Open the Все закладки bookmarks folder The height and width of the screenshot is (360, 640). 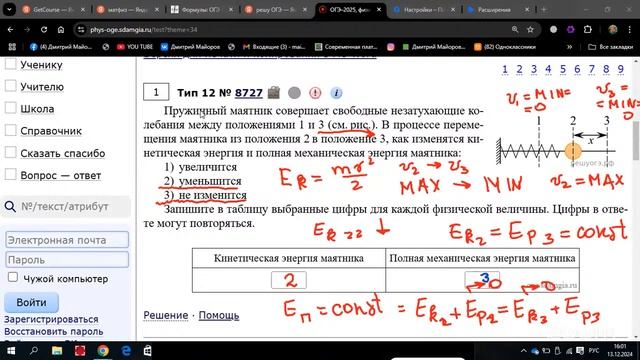coord(611,47)
